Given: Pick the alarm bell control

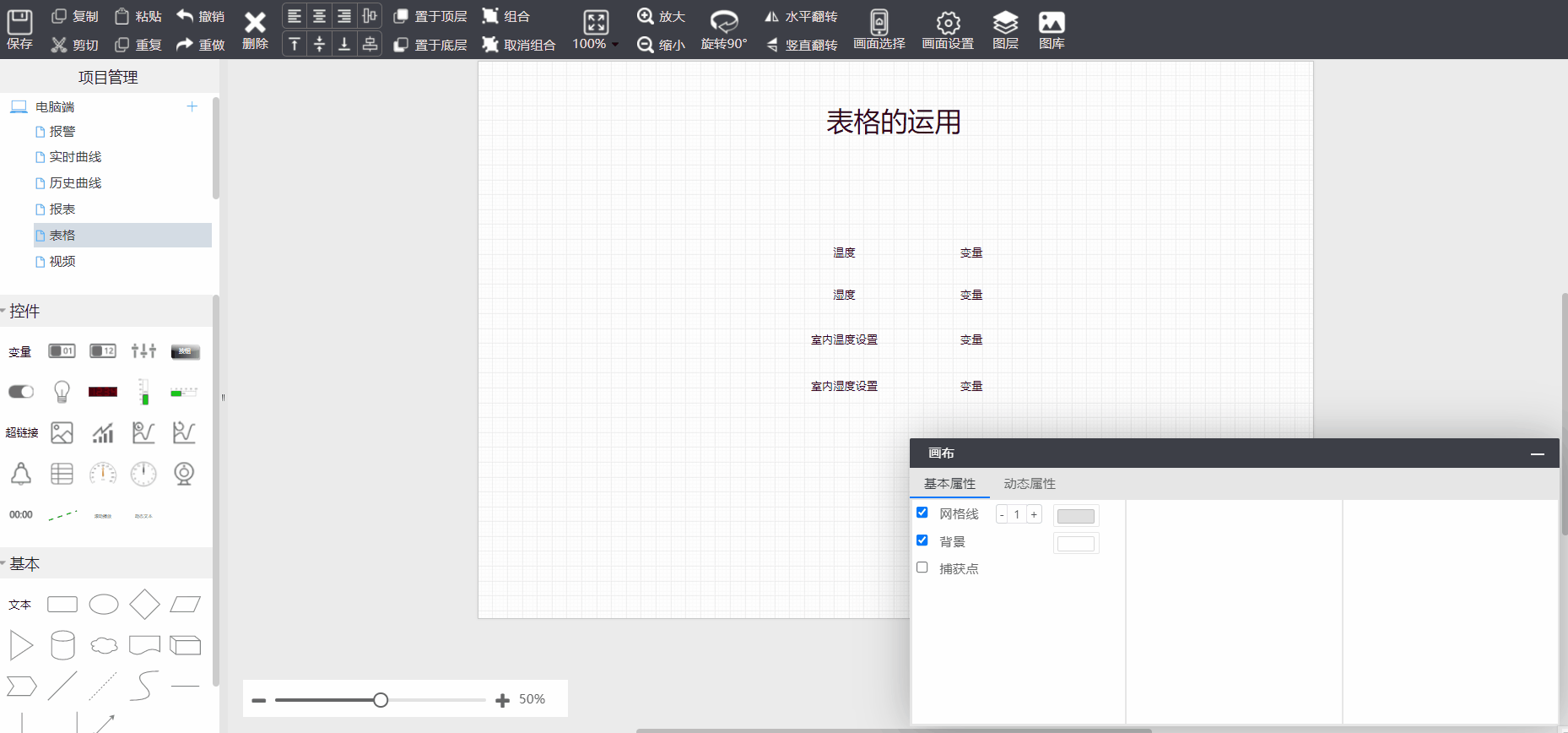Looking at the screenshot, I should pyautogui.click(x=21, y=474).
